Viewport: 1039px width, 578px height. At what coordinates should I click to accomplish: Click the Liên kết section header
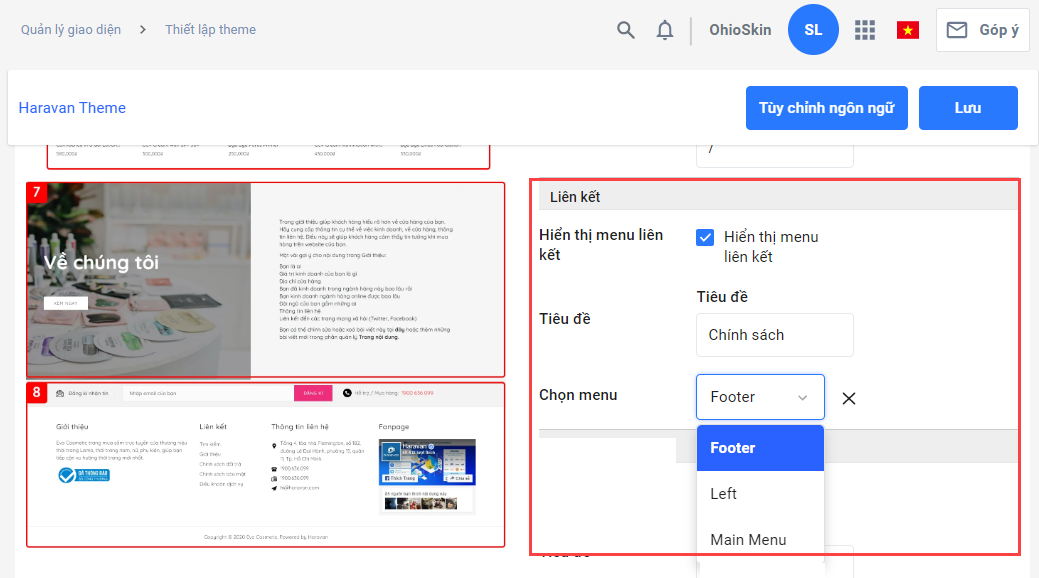click(x=778, y=197)
